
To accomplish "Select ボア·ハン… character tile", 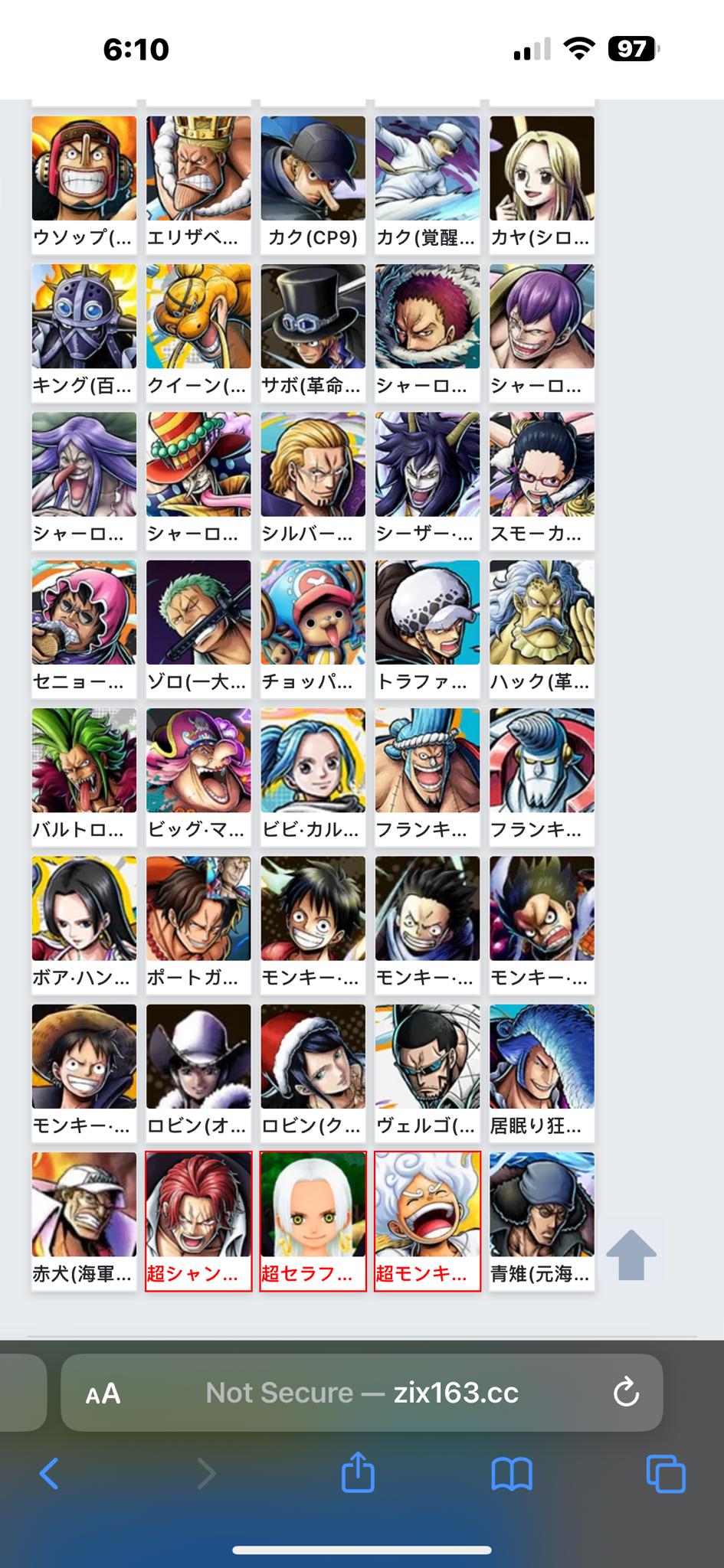I will click(84, 925).
